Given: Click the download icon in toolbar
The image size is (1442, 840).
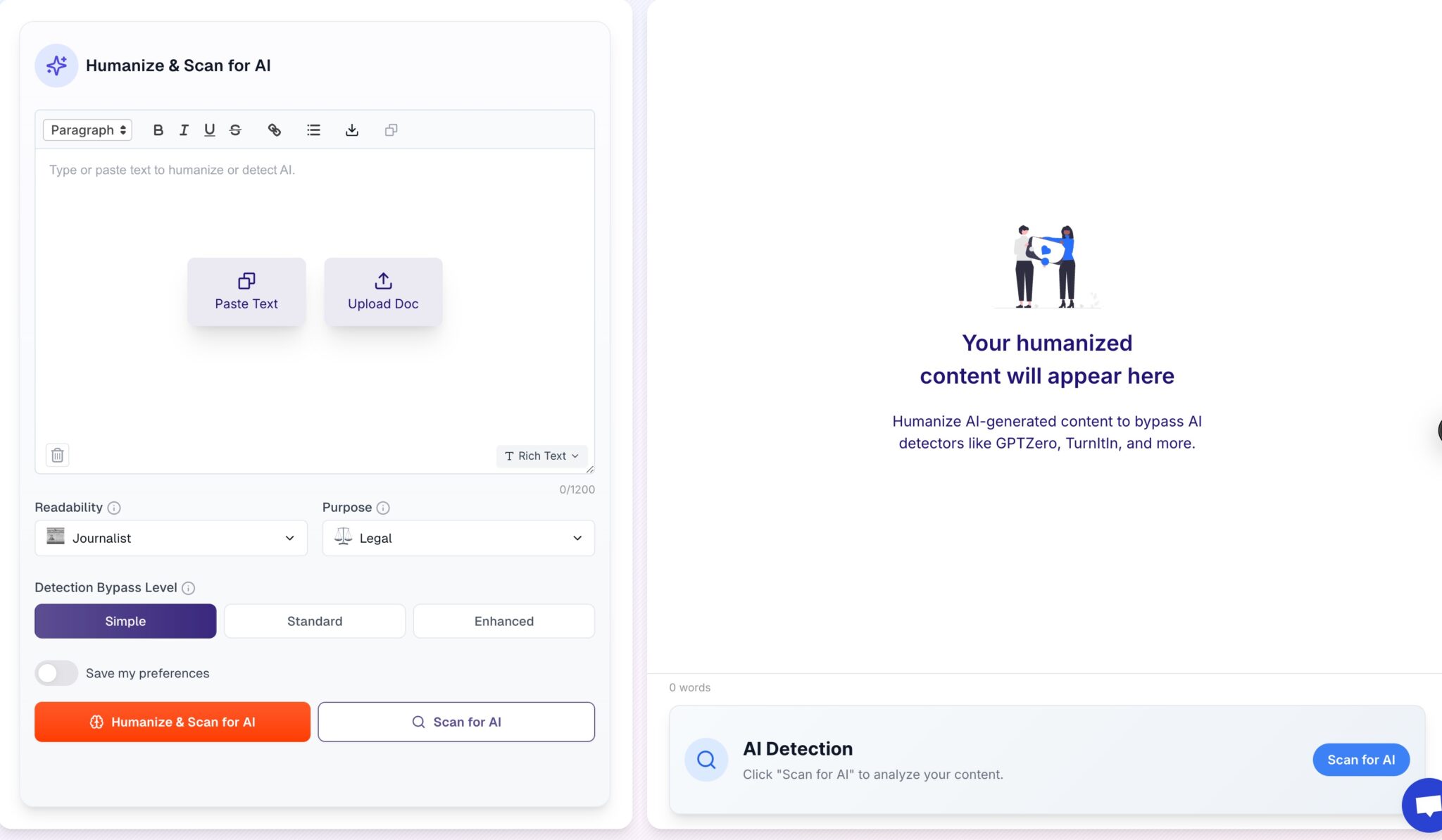Looking at the screenshot, I should tap(352, 130).
